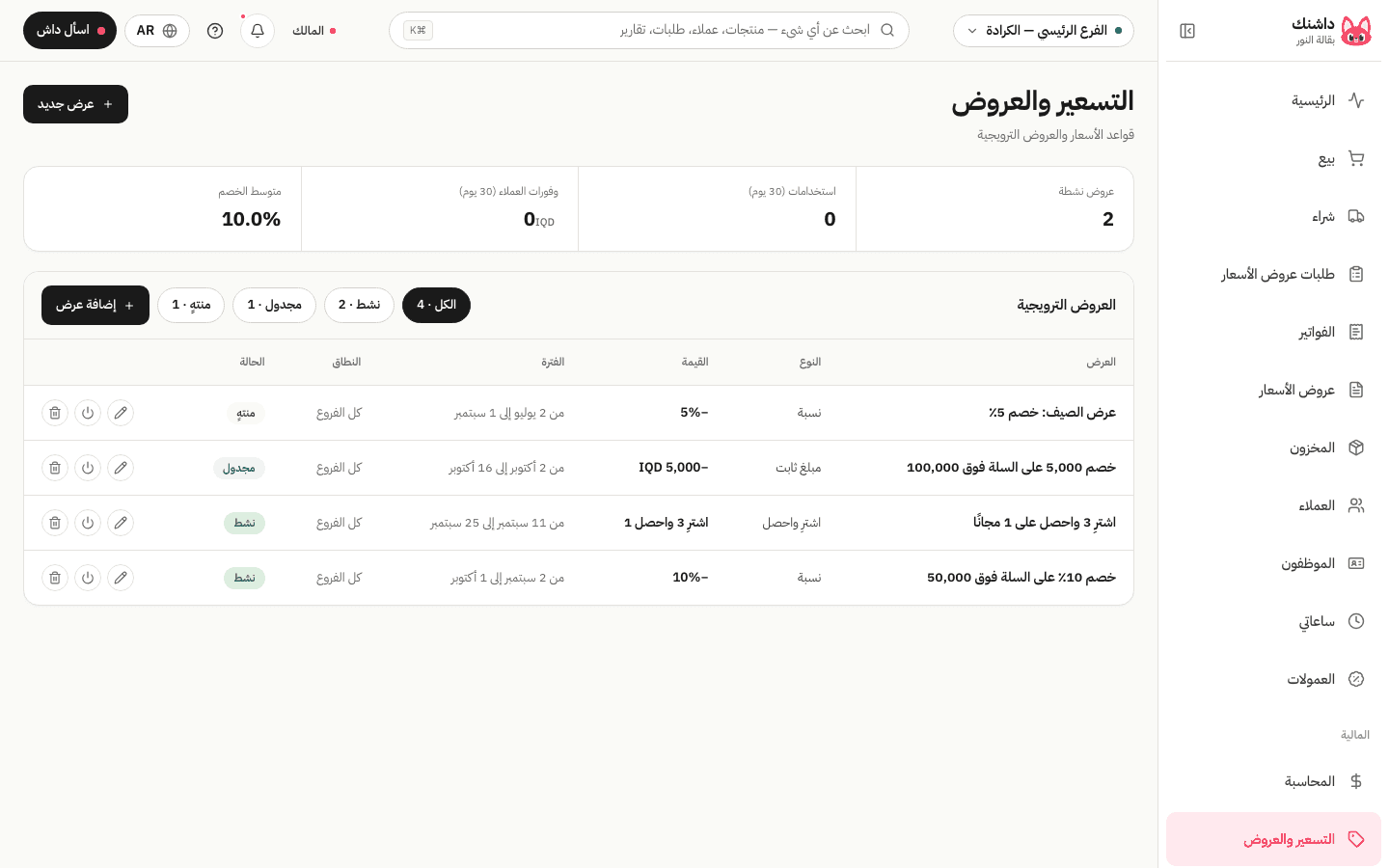Open ساعاتي in the sidebar
Viewport: 1389px width, 868px height.
[1273, 621]
